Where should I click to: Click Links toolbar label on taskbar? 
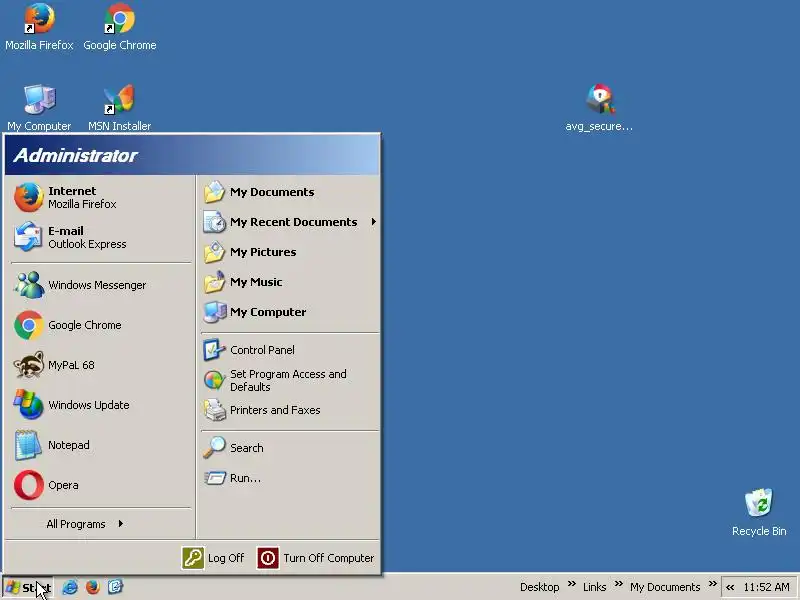(x=594, y=587)
